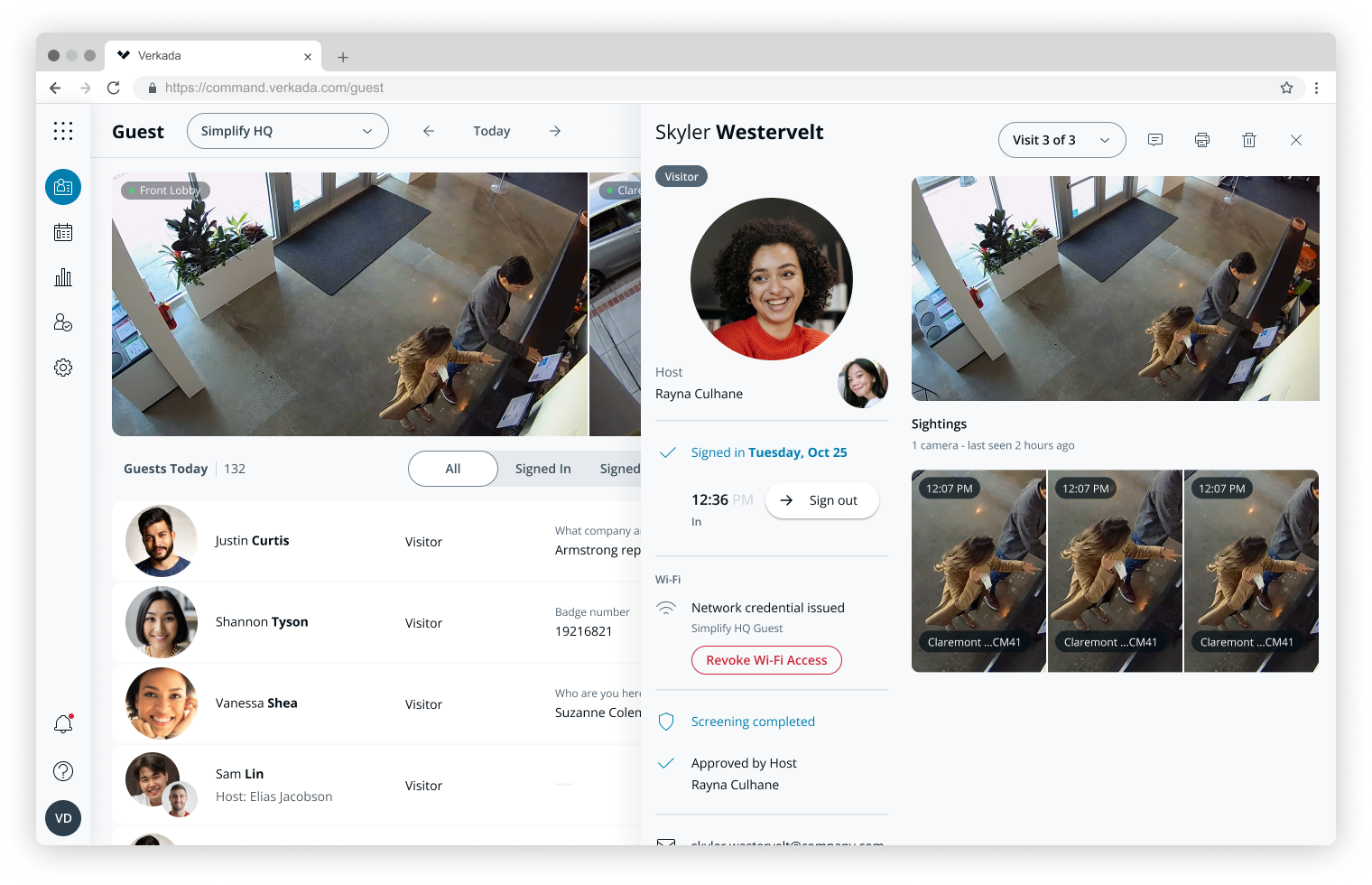Go to previous day arrow
The height and width of the screenshot is (885, 1372).
(429, 131)
